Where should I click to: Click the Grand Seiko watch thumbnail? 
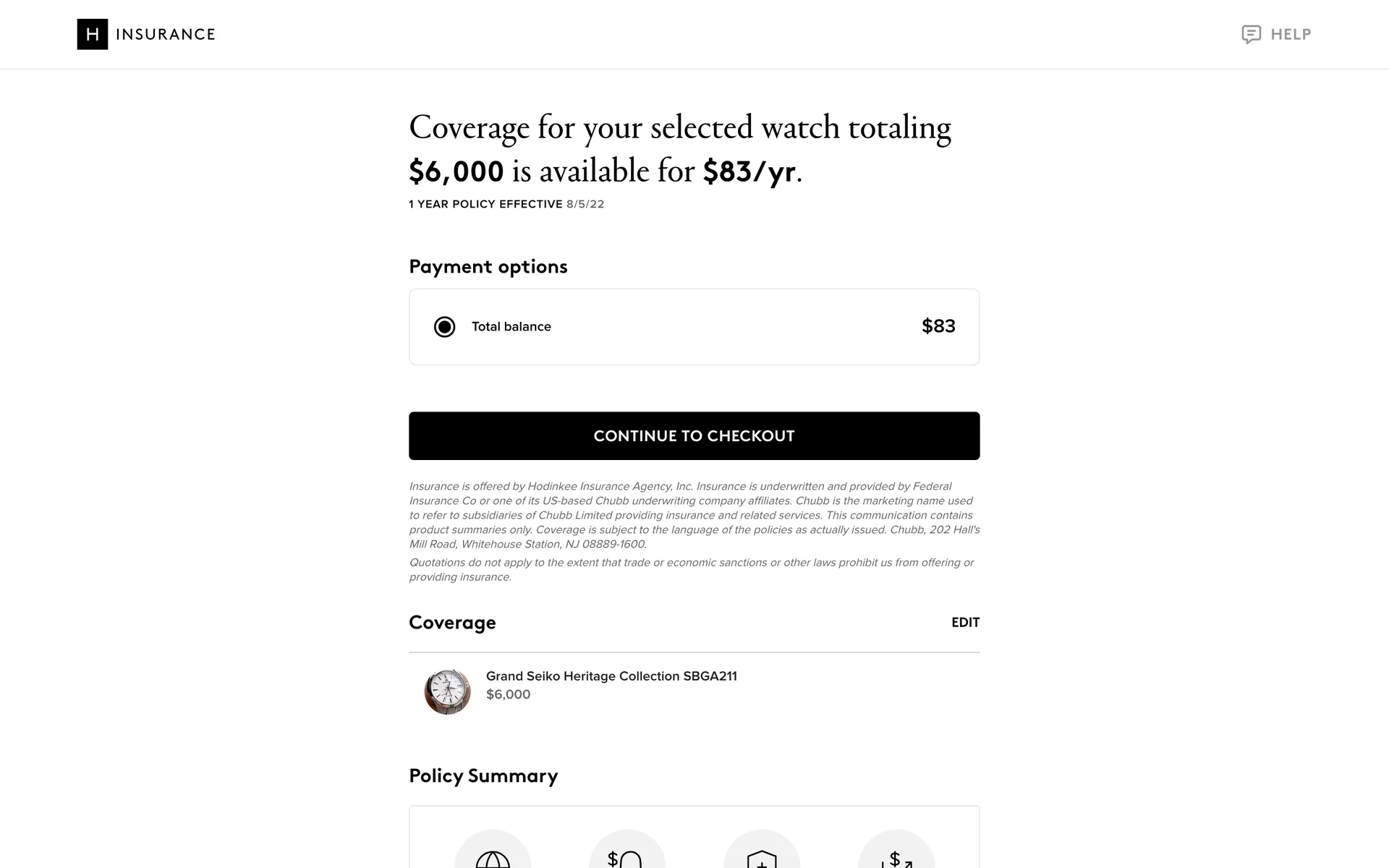tap(447, 692)
